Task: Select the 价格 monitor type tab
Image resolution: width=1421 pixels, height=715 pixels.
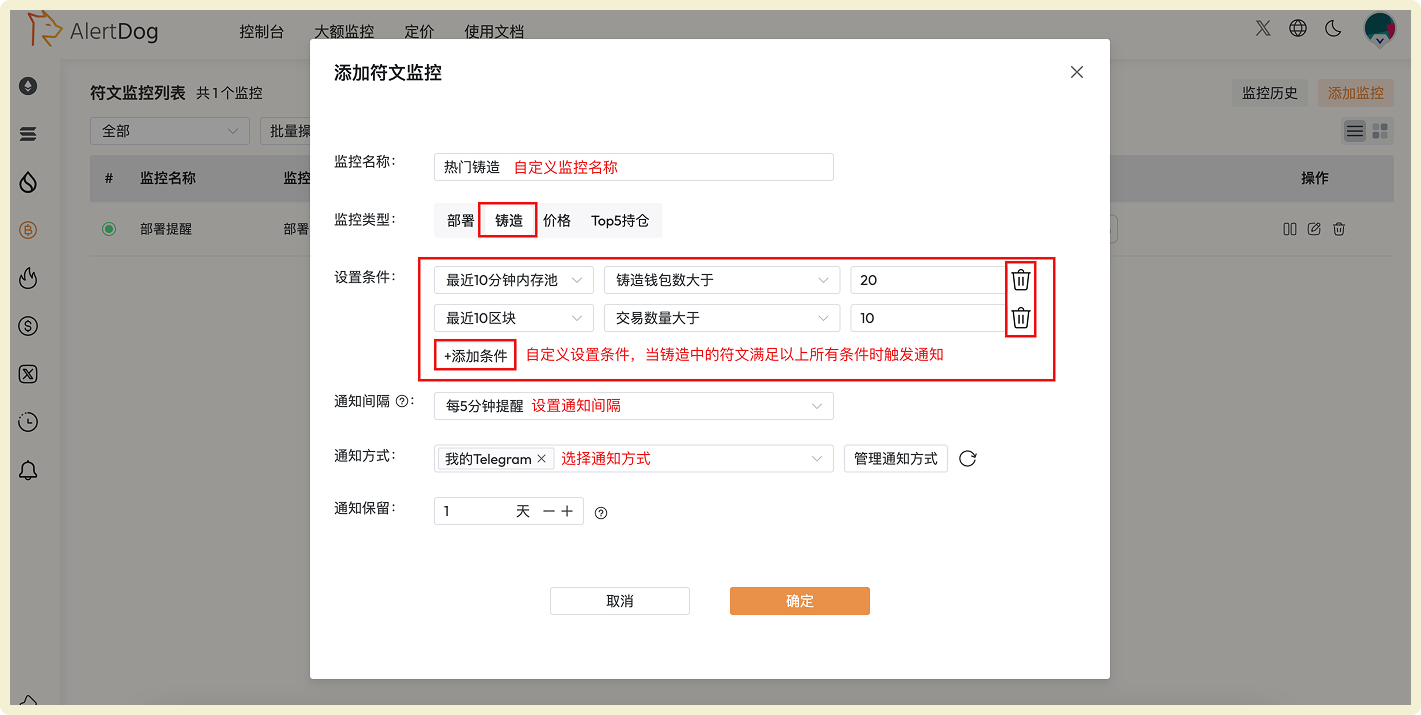Action: [x=557, y=219]
